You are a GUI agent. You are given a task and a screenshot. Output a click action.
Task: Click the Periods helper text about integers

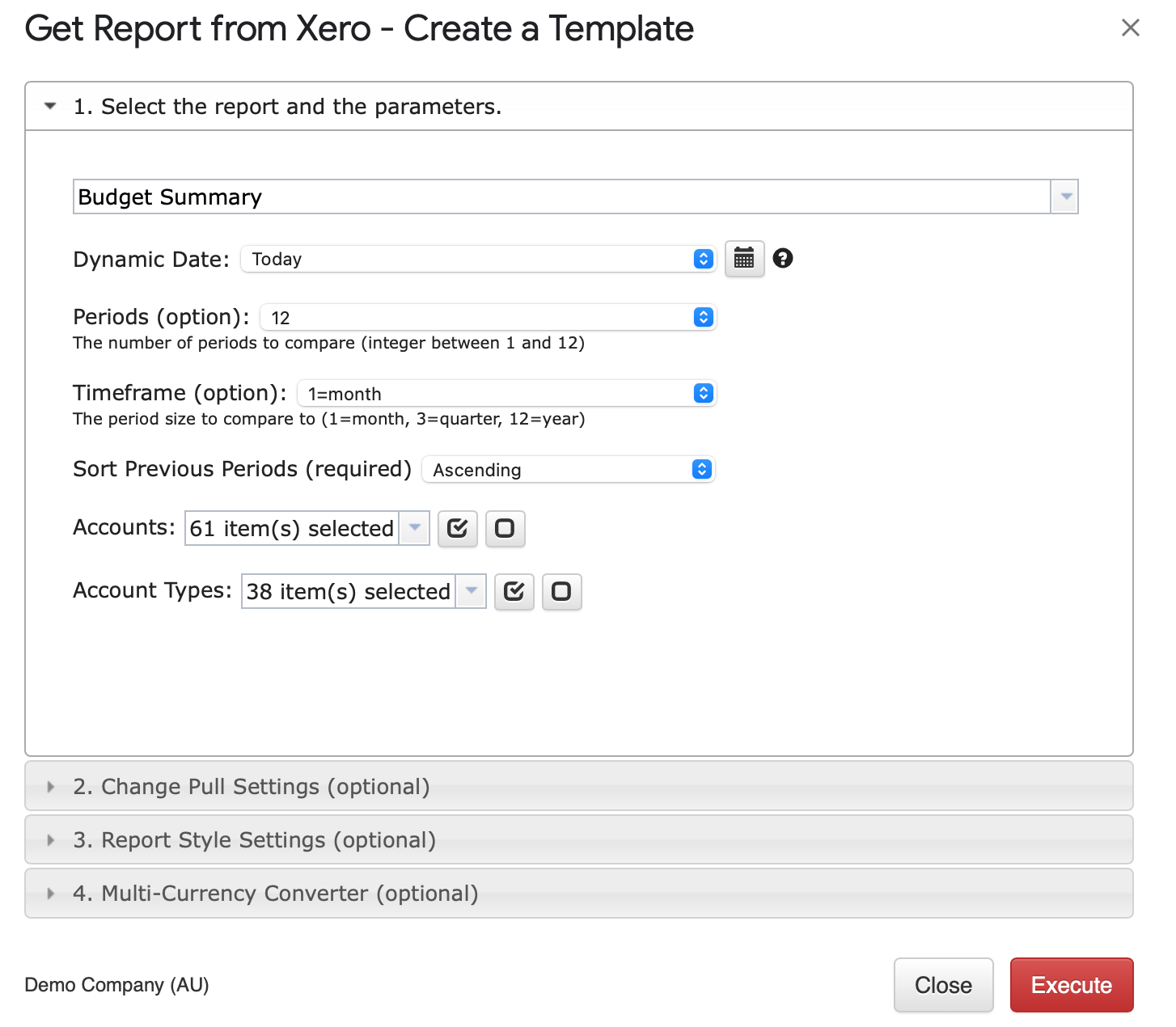click(x=328, y=343)
